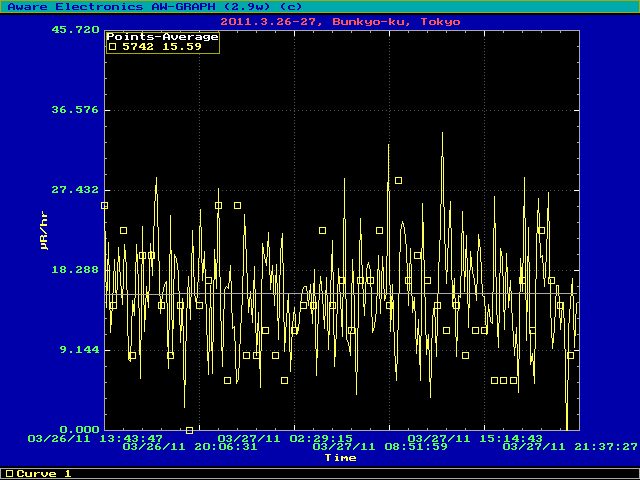
Task: Select the 03/27/11 02:29:15 time label
Action: (285, 438)
